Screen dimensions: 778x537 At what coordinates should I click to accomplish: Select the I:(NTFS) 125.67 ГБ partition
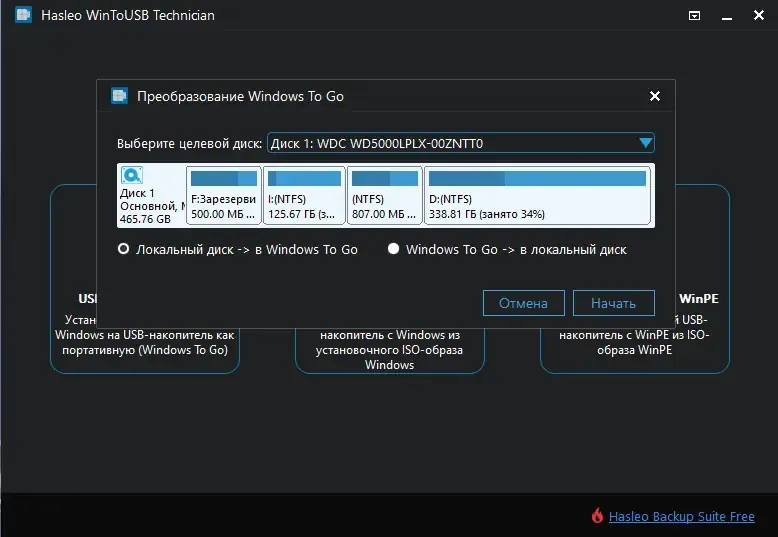click(x=304, y=196)
